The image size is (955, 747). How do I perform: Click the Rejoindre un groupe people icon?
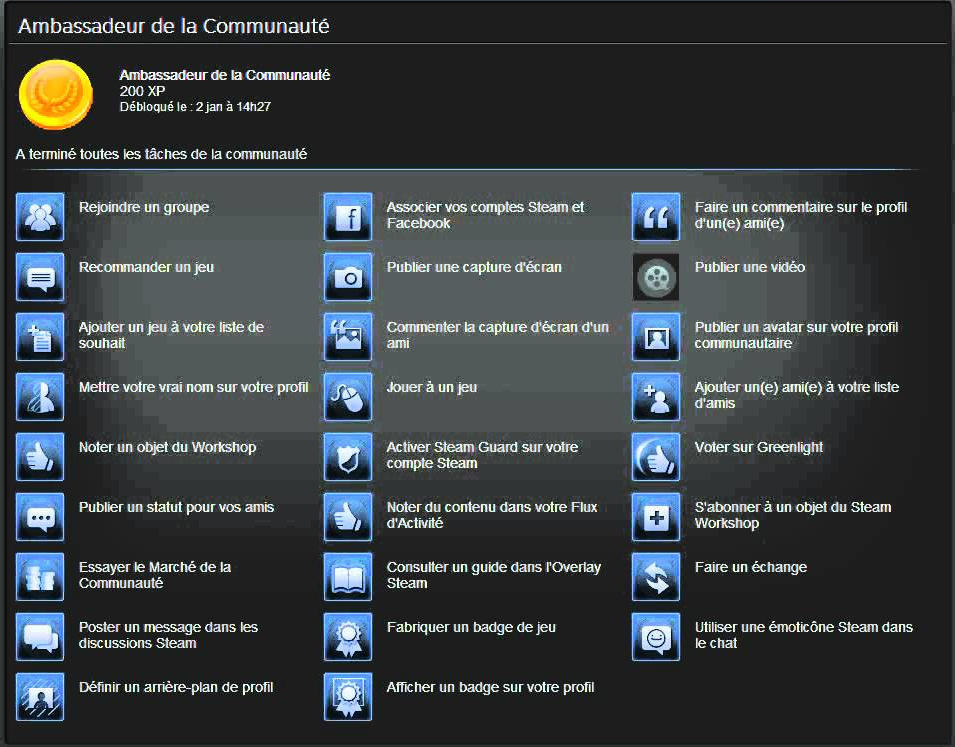40,217
